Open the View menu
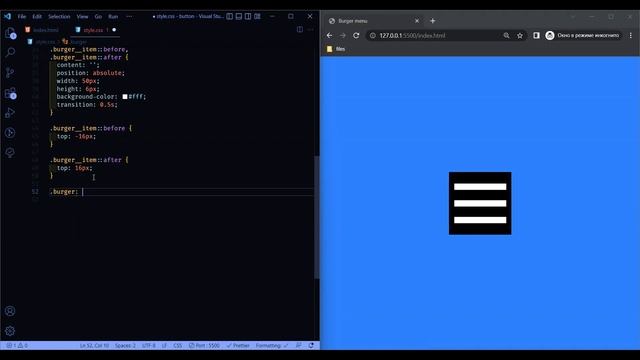640x360 pixels. [82, 17]
